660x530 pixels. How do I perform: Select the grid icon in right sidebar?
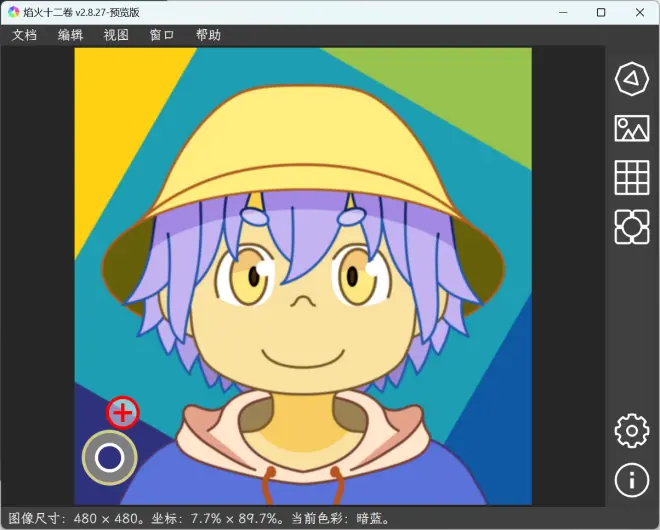click(632, 177)
